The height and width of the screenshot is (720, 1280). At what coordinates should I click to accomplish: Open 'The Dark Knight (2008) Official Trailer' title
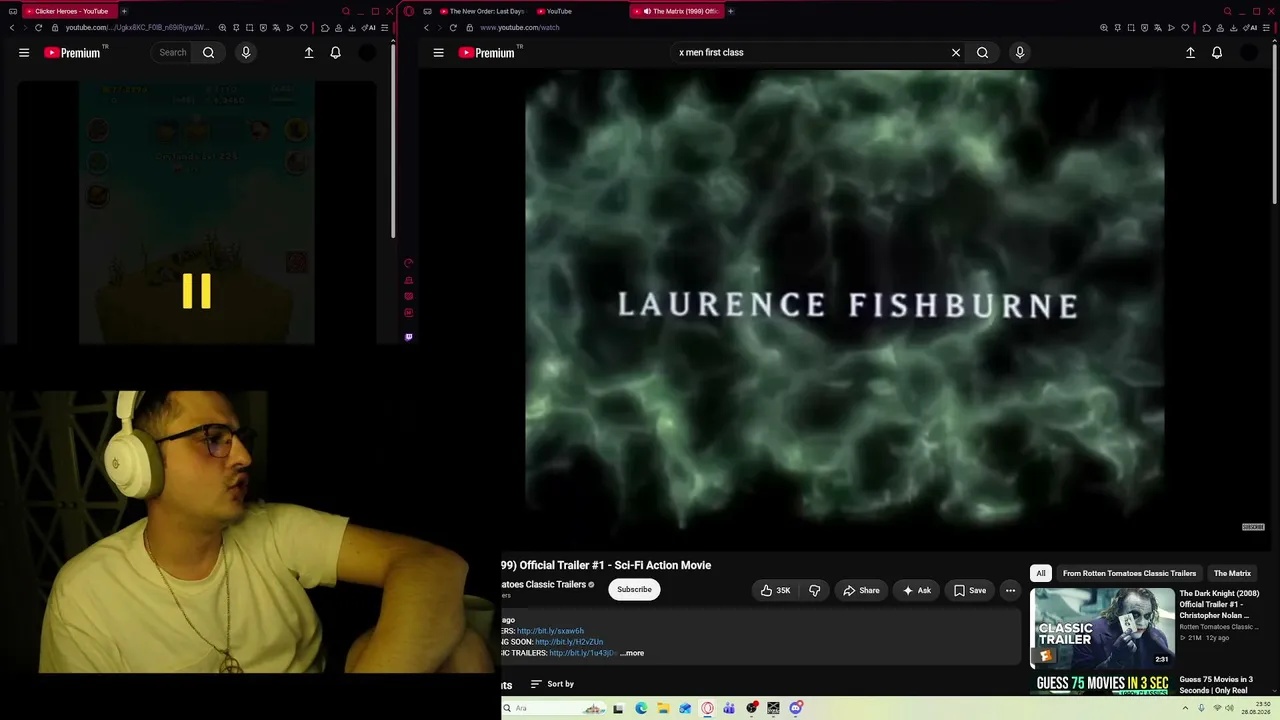(x=1219, y=604)
